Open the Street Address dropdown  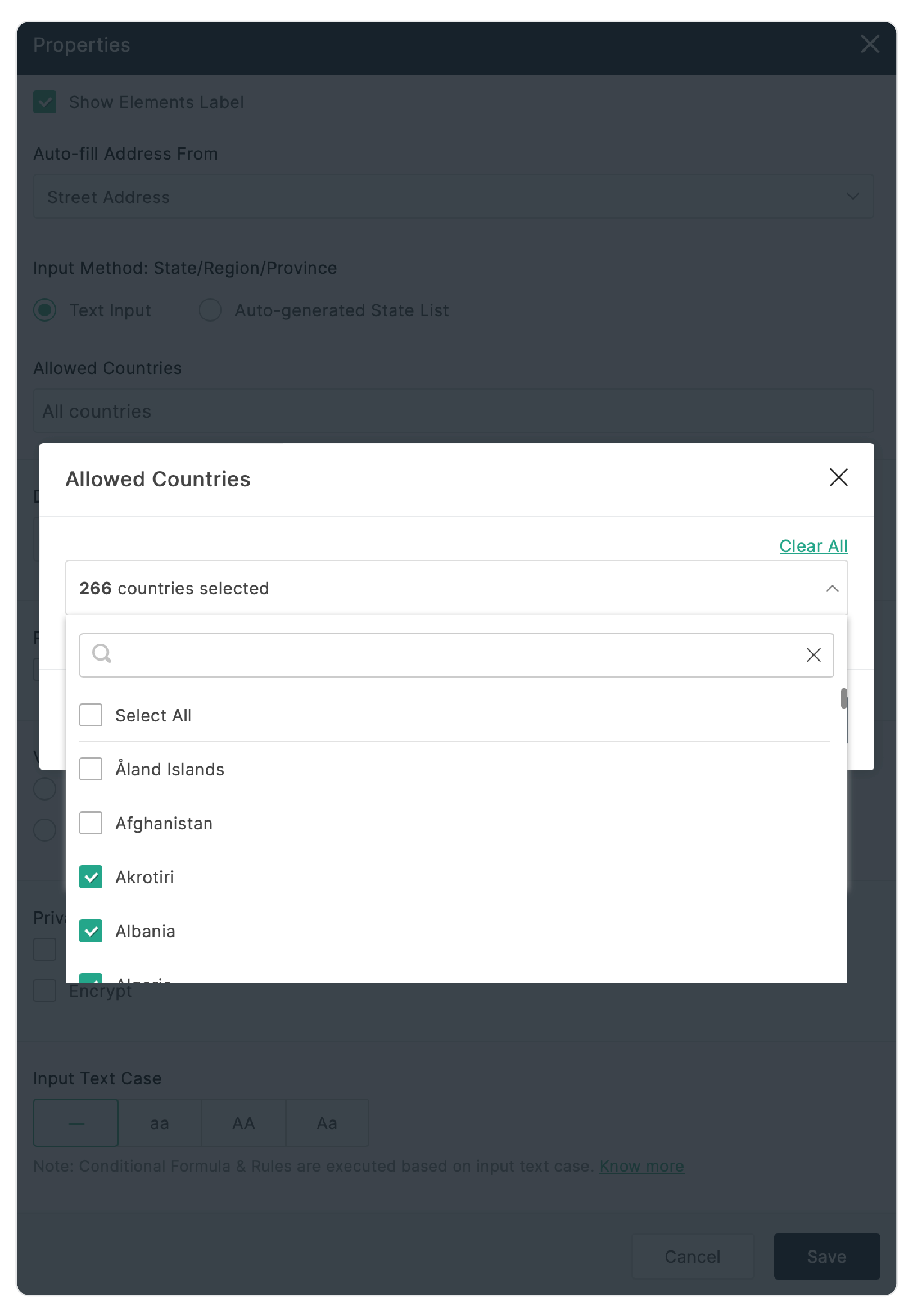pos(453,197)
